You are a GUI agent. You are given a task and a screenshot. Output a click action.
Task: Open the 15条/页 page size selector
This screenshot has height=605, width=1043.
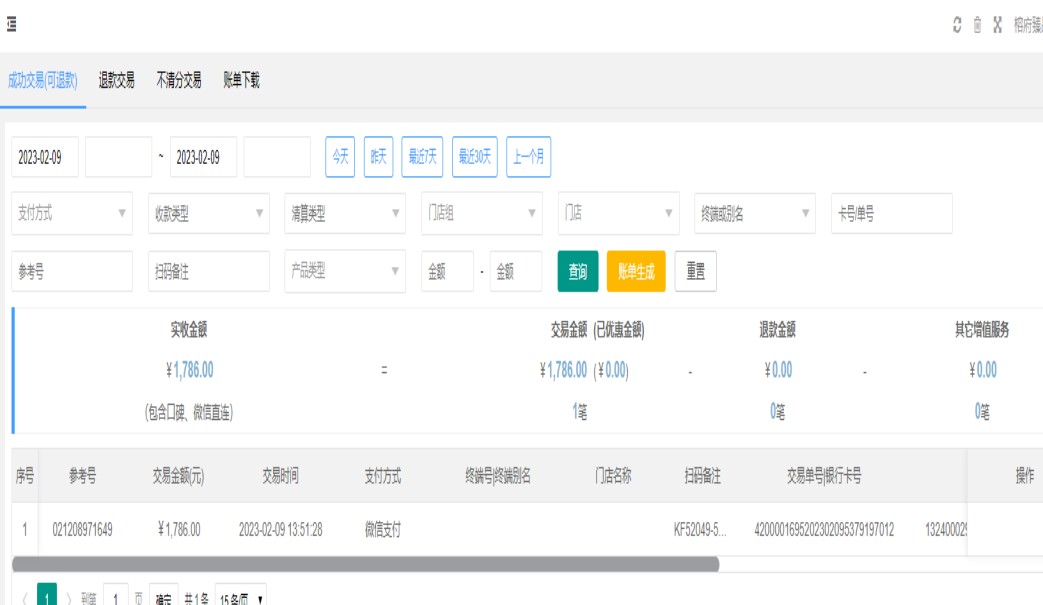point(241,598)
